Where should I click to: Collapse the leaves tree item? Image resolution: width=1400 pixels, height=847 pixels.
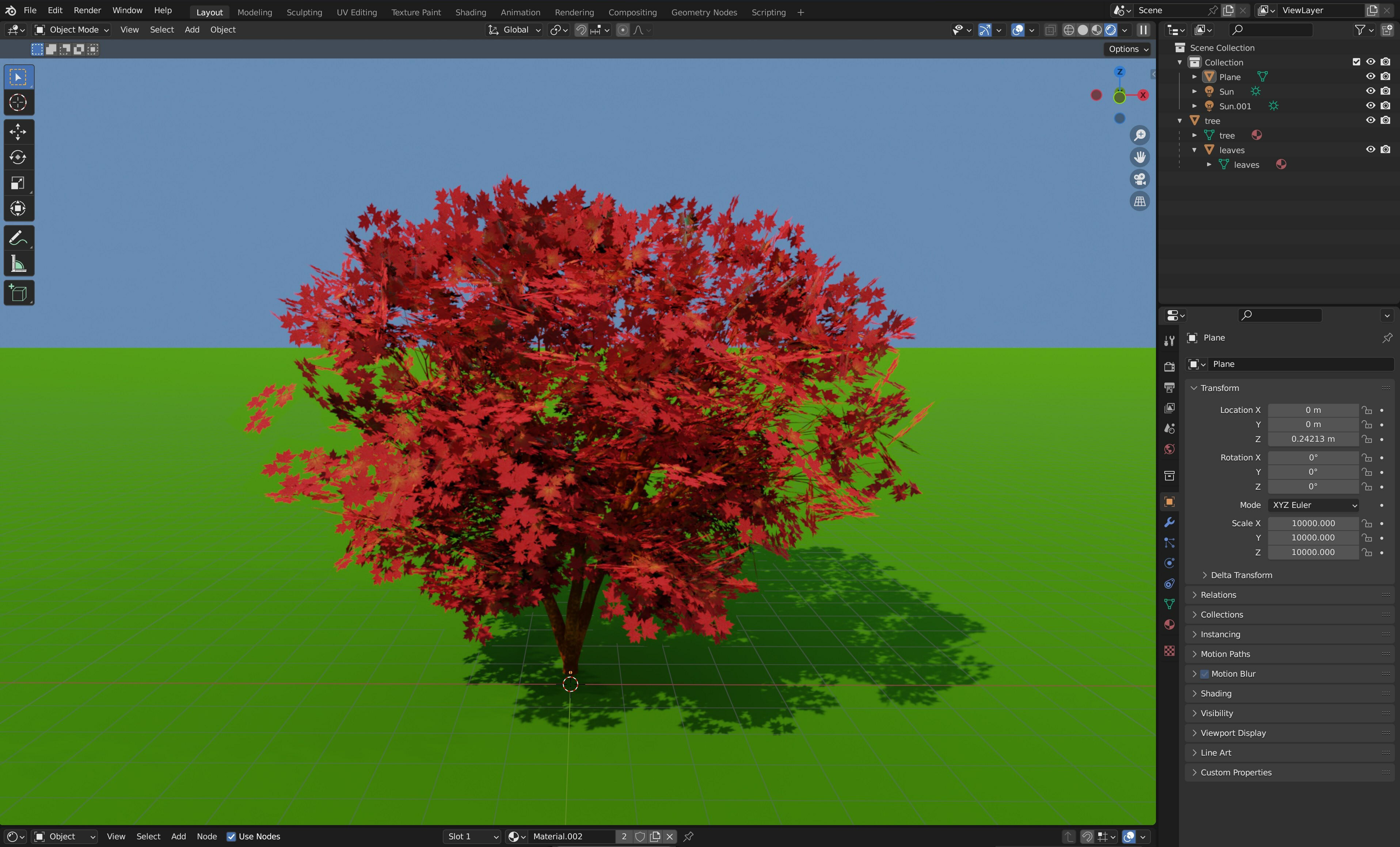click(1194, 150)
